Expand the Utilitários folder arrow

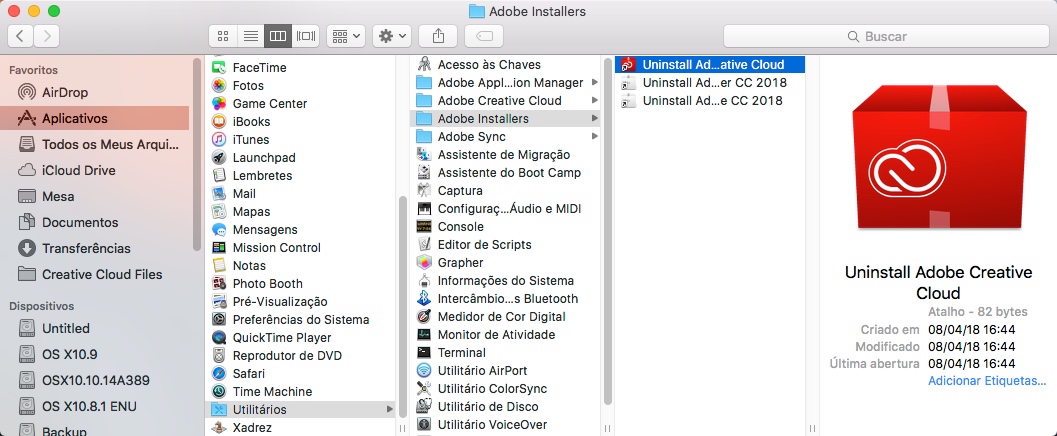tap(390, 409)
